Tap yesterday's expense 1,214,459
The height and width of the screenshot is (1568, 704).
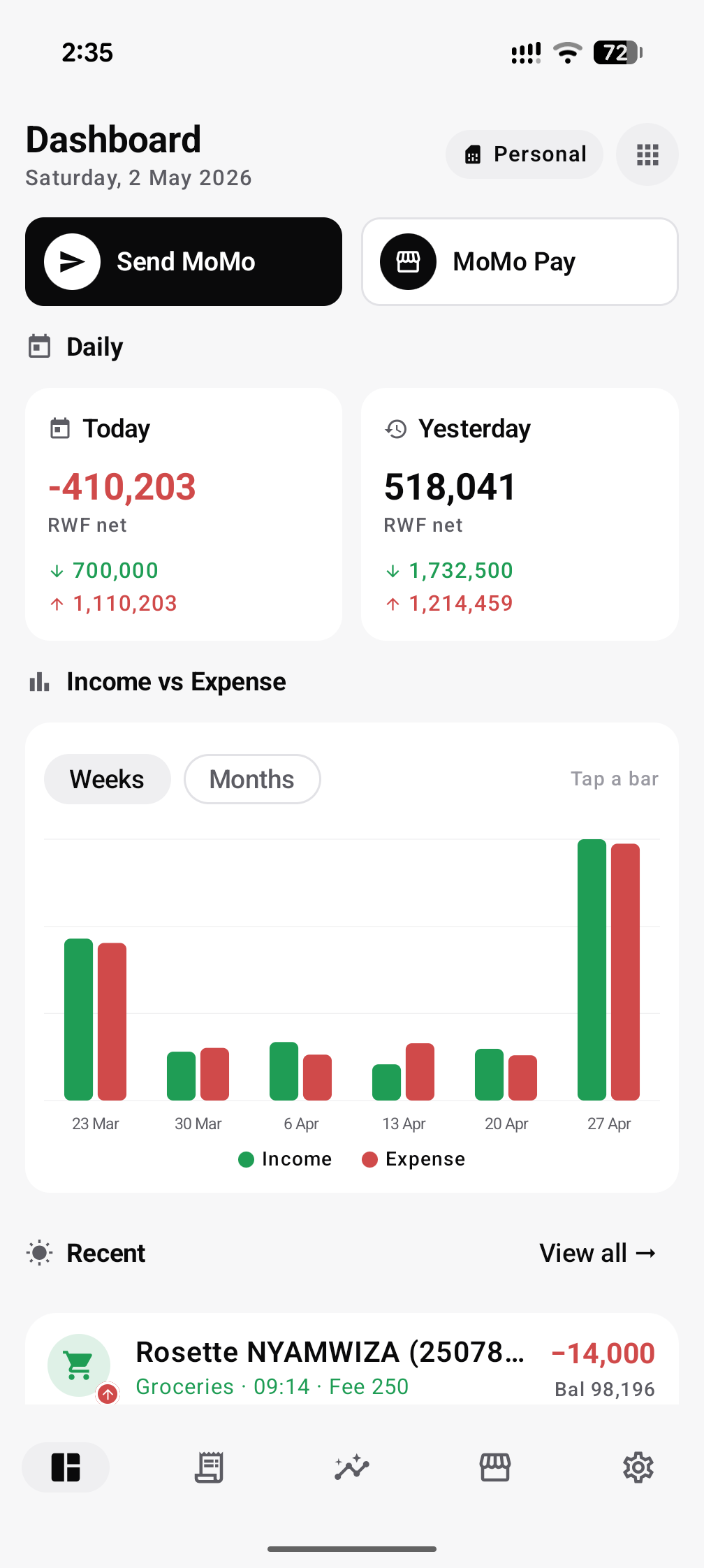pos(461,603)
